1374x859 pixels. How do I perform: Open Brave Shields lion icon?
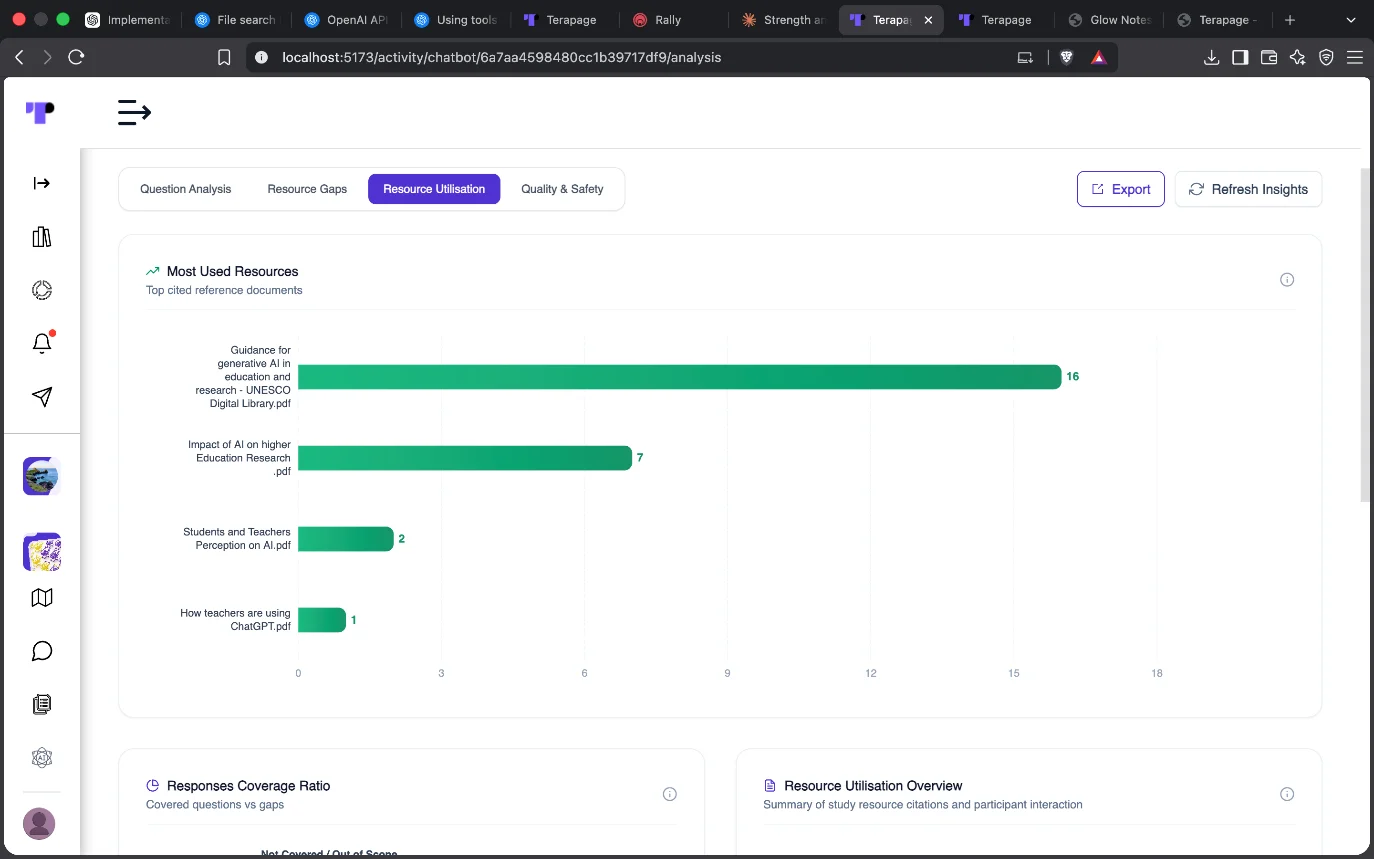tap(1067, 57)
